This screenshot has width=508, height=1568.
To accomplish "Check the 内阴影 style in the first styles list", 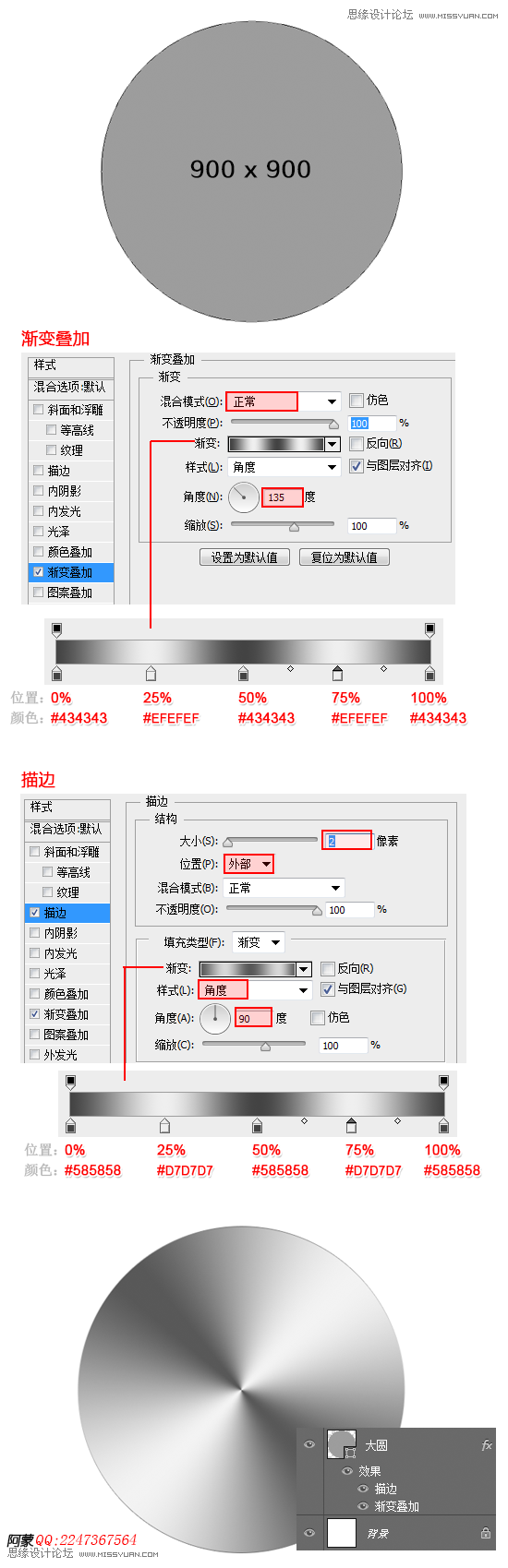I will [39, 491].
